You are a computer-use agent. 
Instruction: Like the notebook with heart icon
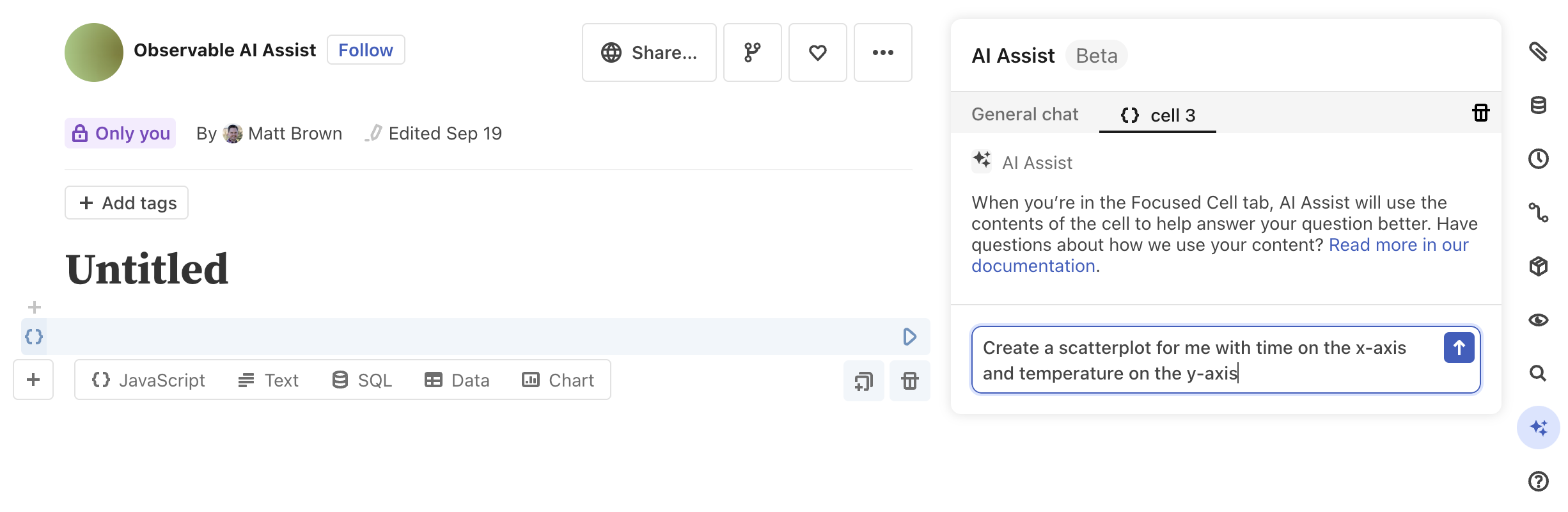coord(817,52)
